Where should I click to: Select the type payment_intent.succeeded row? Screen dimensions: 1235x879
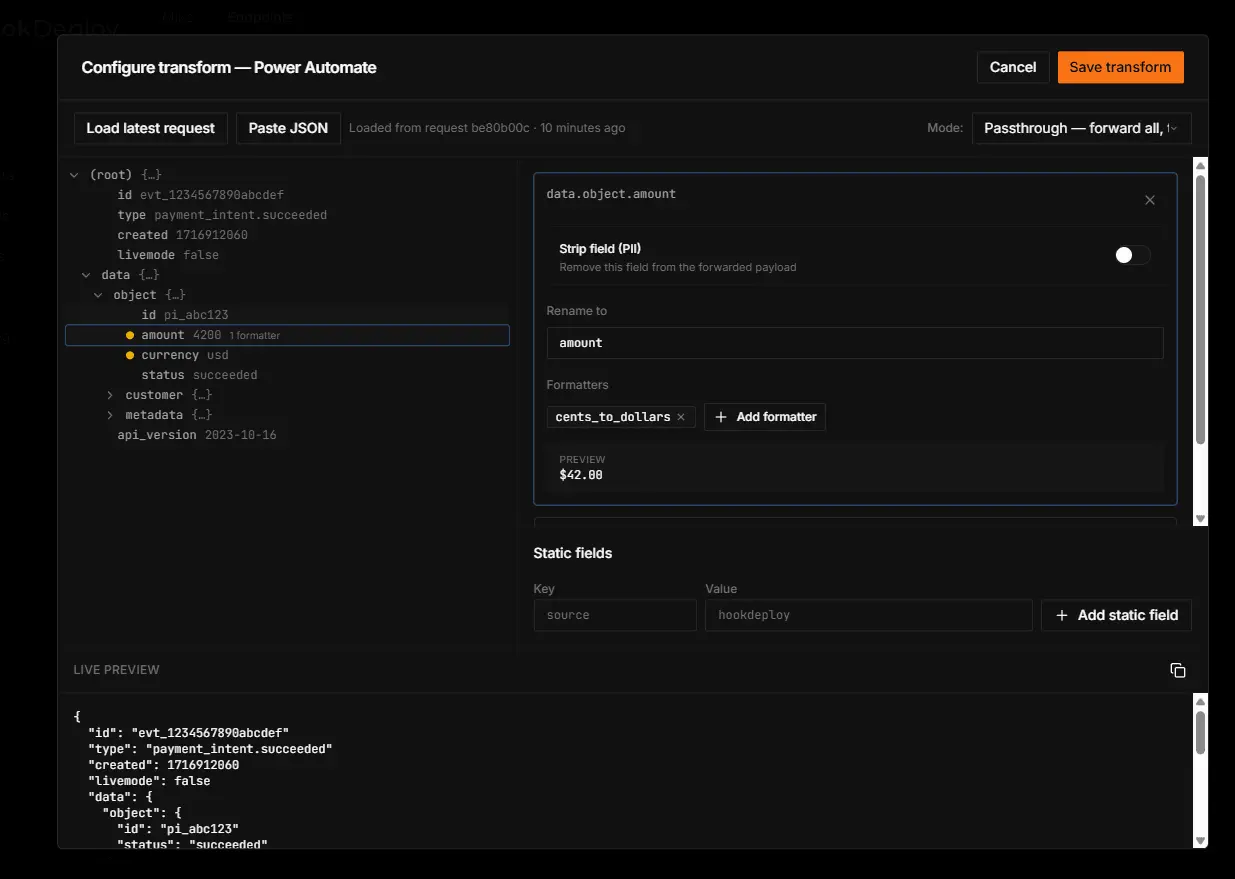(287, 215)
